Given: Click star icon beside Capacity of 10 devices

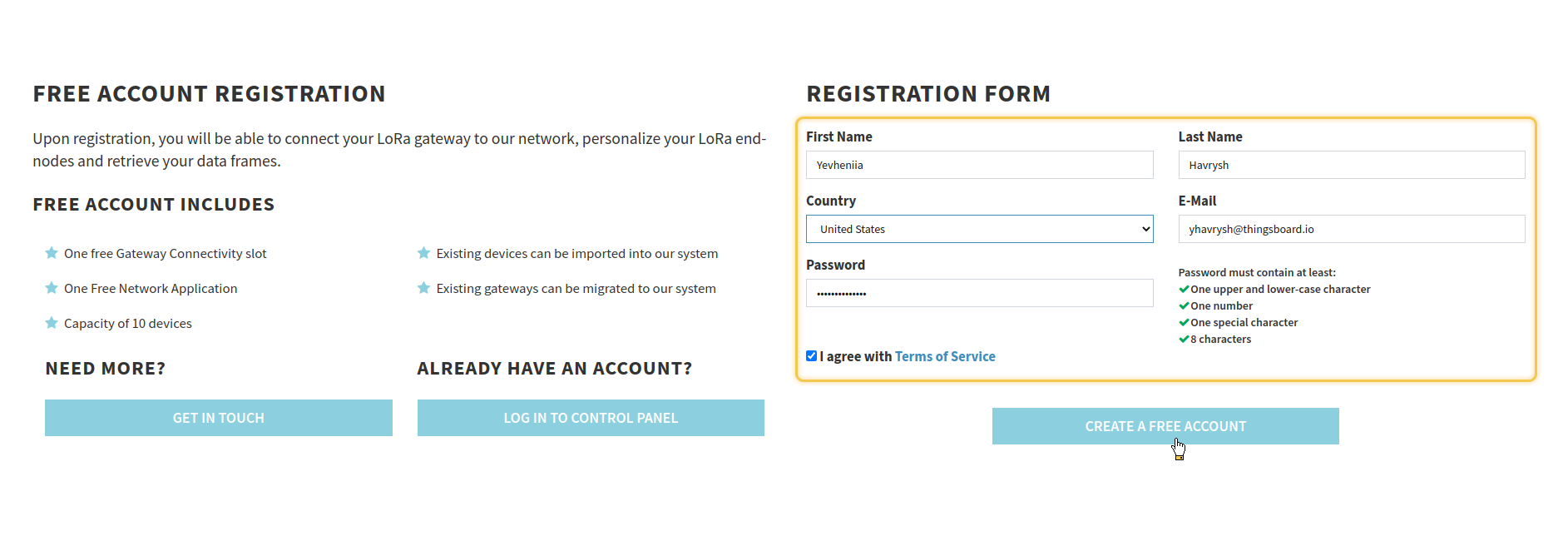Looking at the screenshot, I should point(52,323).
